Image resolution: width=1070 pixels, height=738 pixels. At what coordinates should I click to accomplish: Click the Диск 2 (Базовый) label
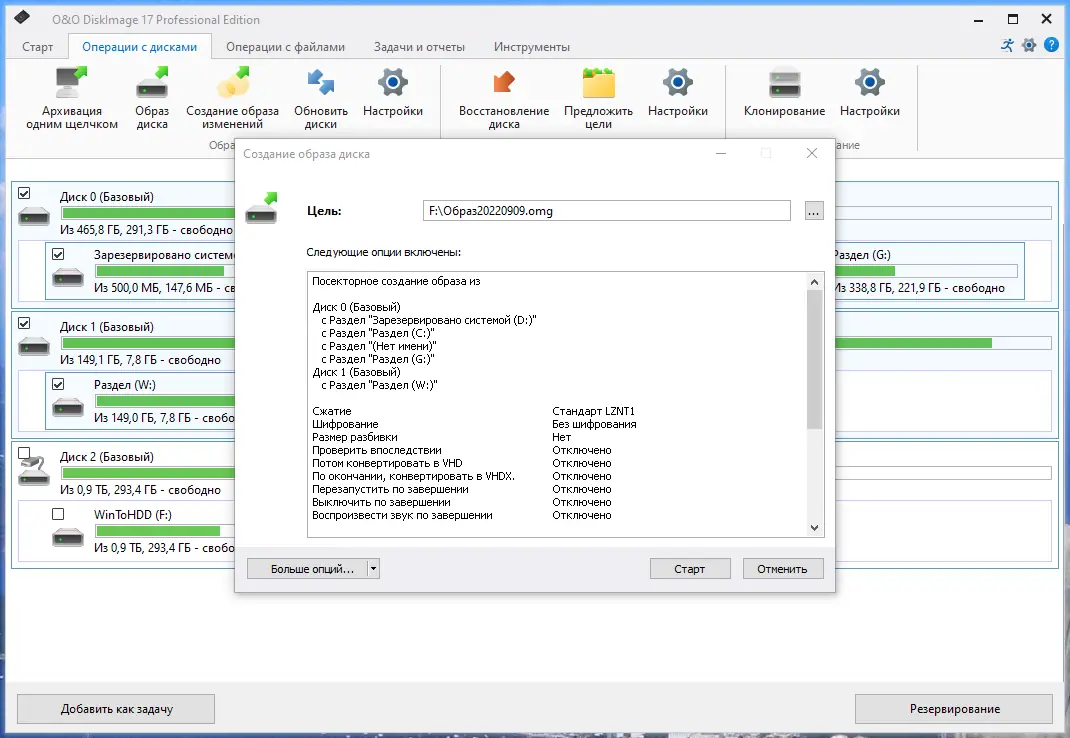point(106,457)
